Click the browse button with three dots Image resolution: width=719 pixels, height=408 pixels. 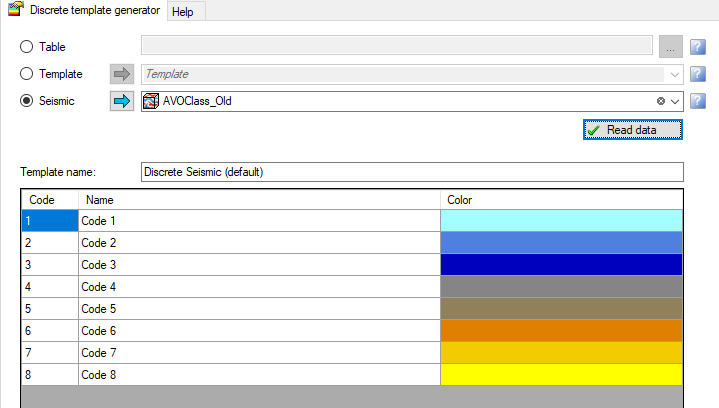[670, 47]
